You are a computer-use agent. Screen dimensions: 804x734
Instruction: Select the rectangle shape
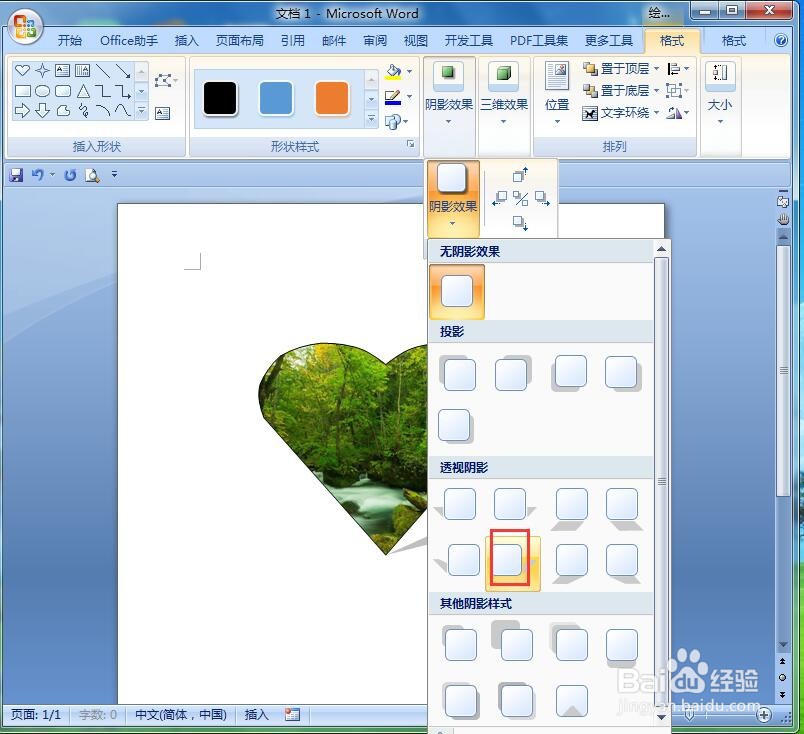coord(23,91)
